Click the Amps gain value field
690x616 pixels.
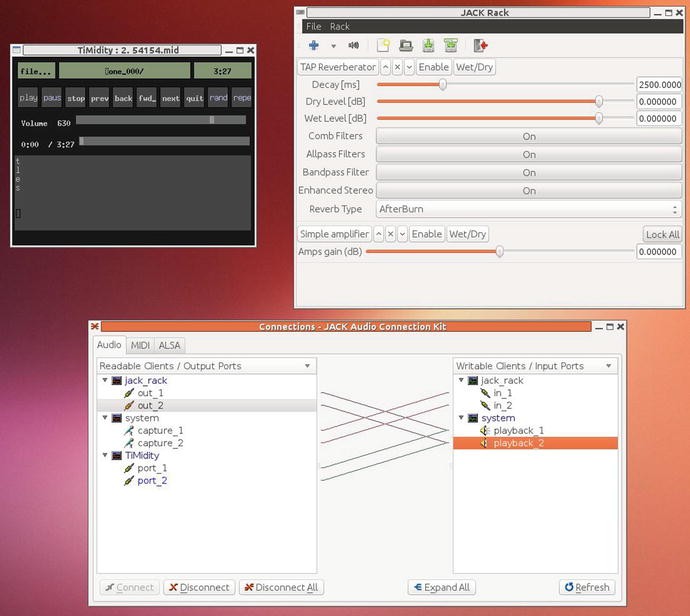(659, 252)
